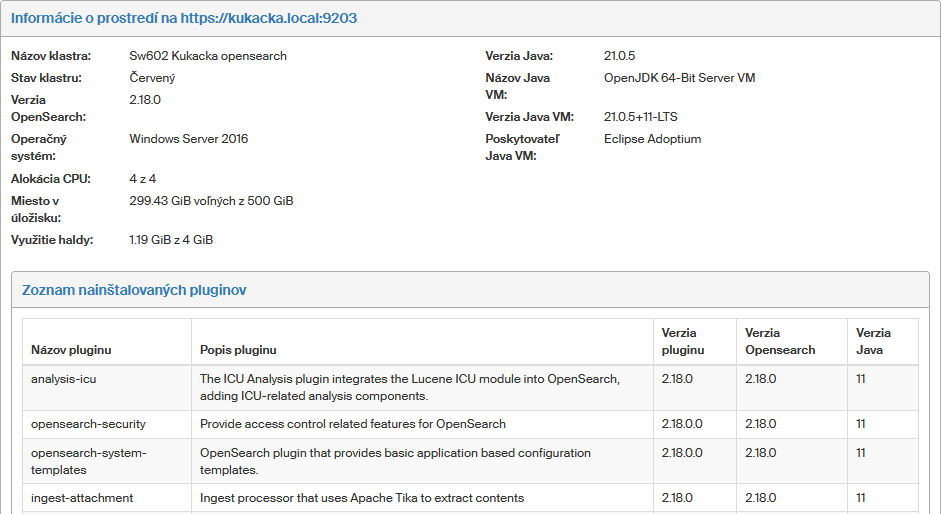Click the cluster status value 'Červený'
This screenshot has height=514, width=941.
coord(152,78)
